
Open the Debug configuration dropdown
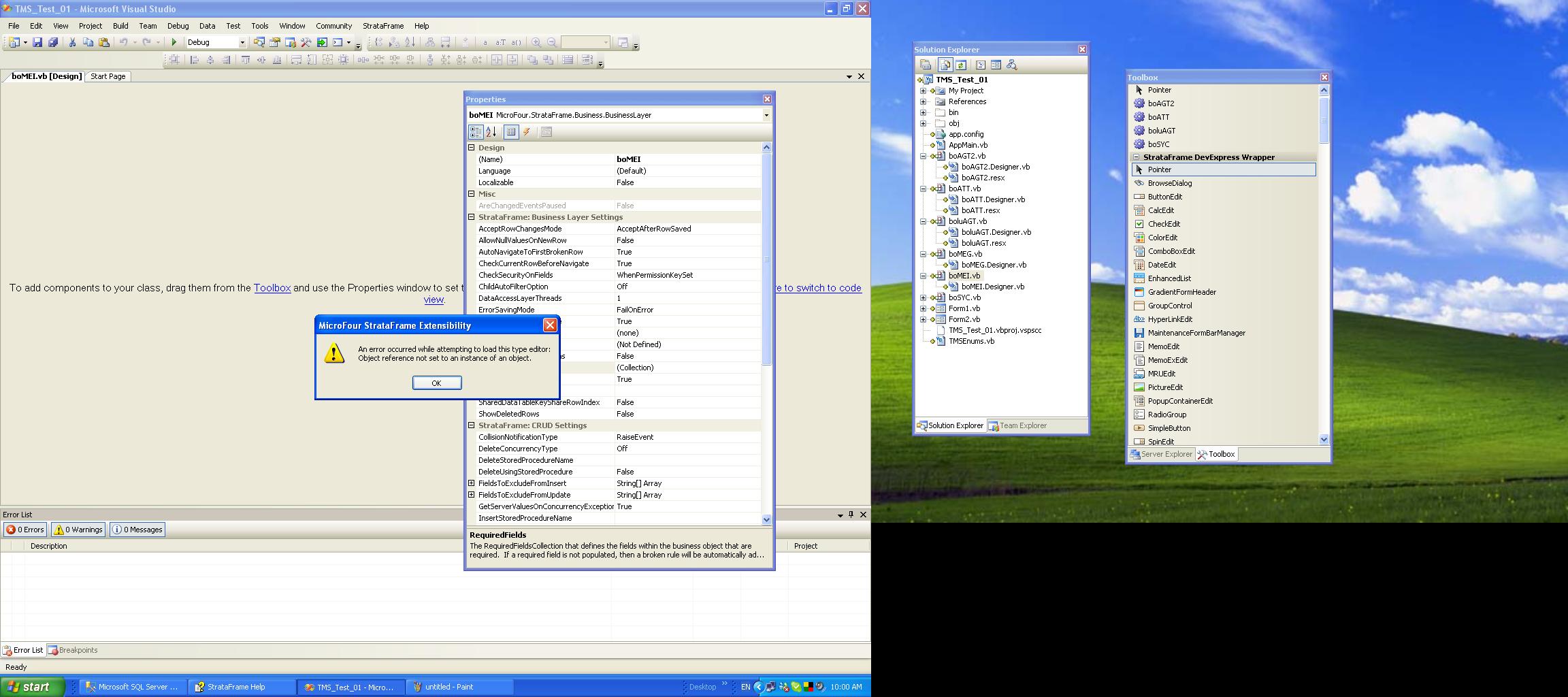pos(242,42)
